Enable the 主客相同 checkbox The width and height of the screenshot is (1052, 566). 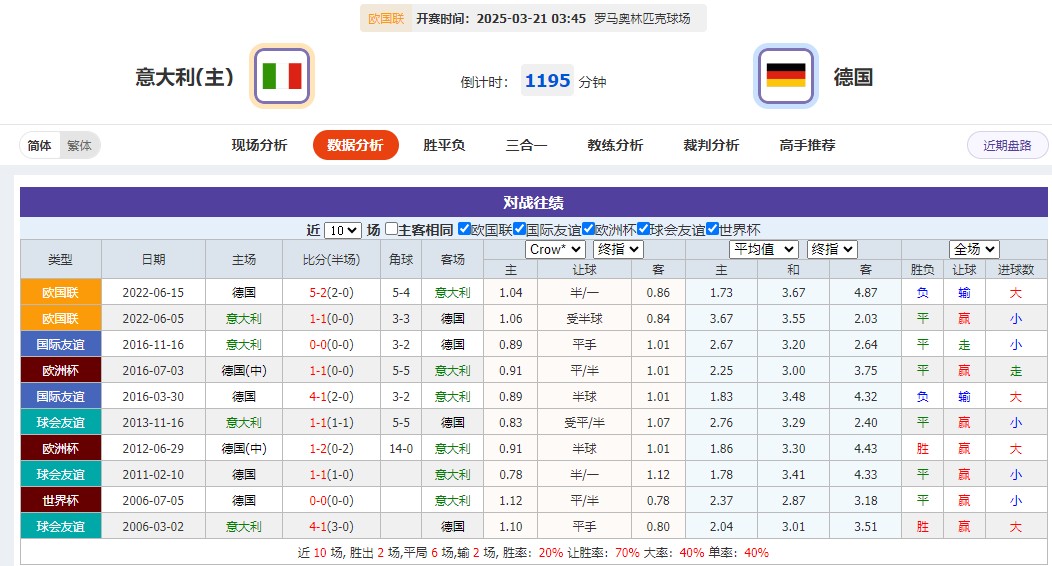point(391,229)
